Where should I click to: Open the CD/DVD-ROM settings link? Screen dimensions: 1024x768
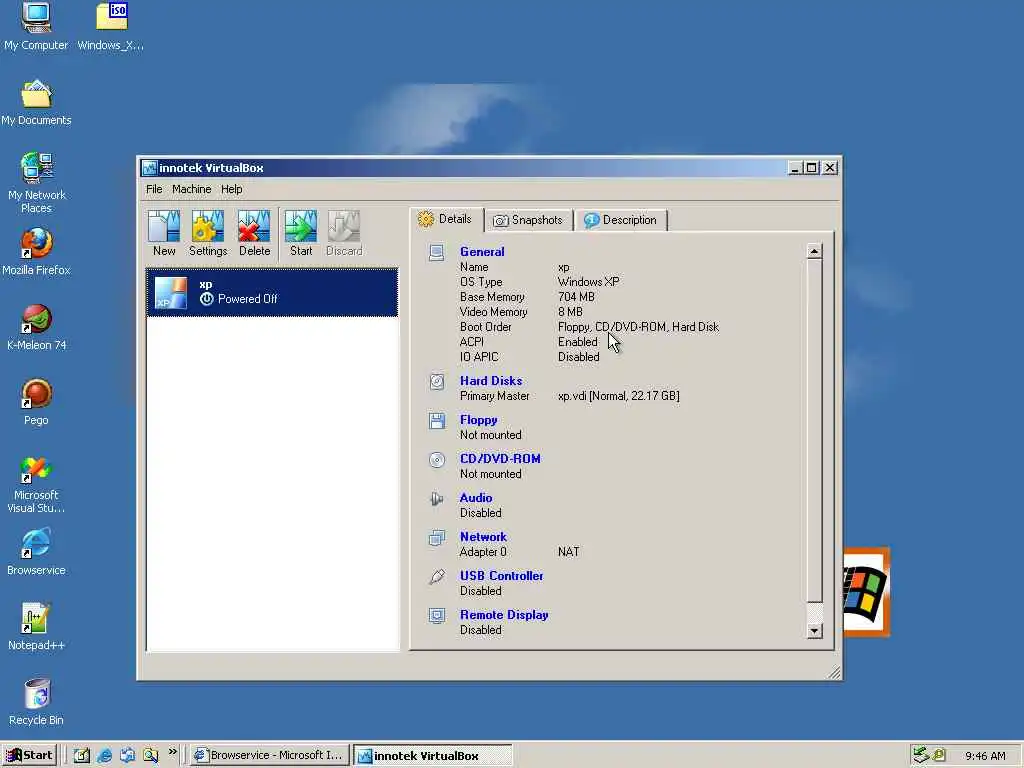pyautogui.click(x=500, y=458)
